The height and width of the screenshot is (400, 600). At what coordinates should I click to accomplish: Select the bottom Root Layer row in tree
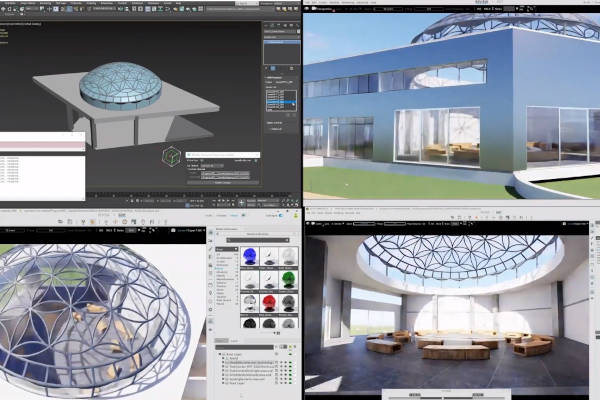235,383
